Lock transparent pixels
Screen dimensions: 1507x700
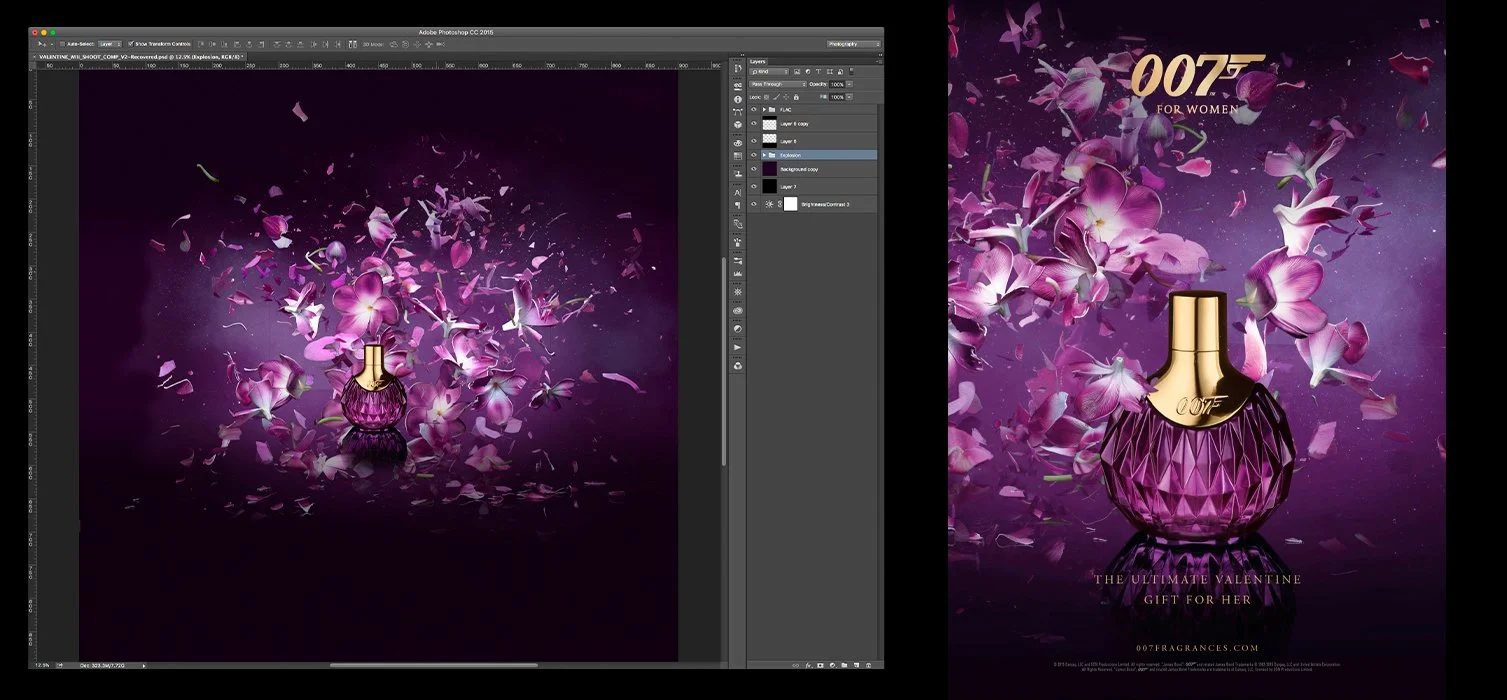pos(766,97)
